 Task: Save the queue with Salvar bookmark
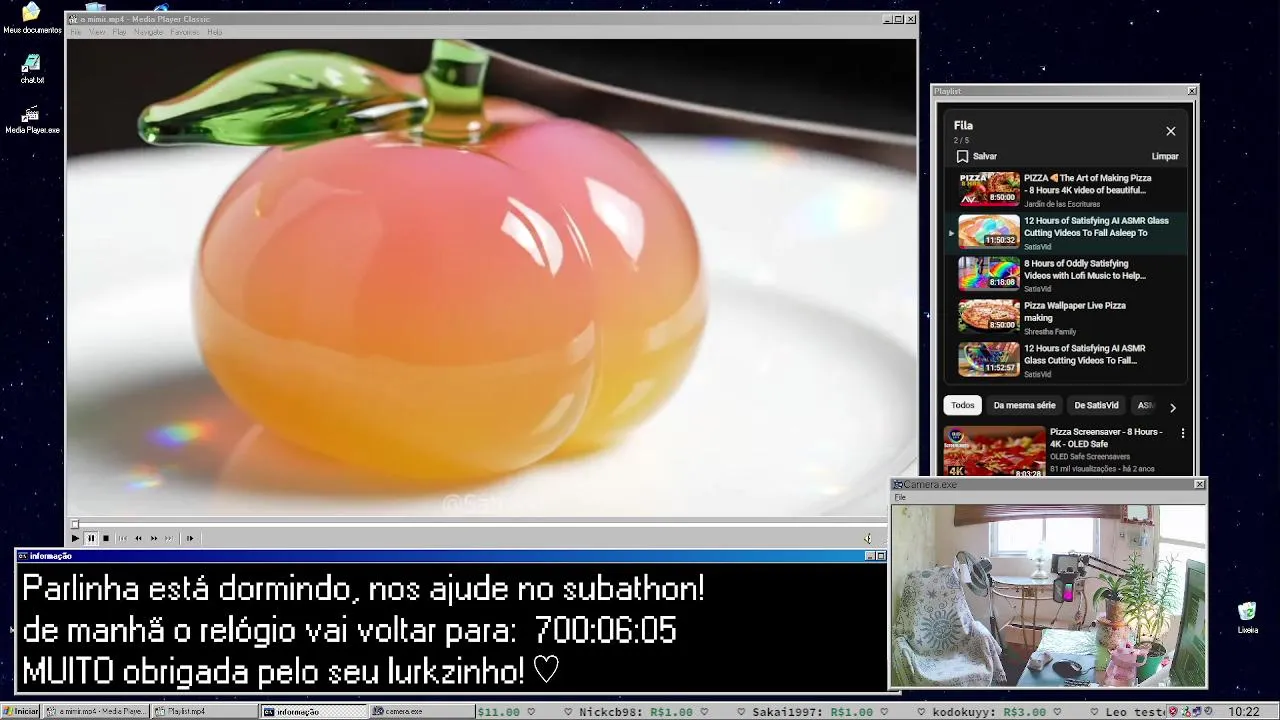click(976, 156)
